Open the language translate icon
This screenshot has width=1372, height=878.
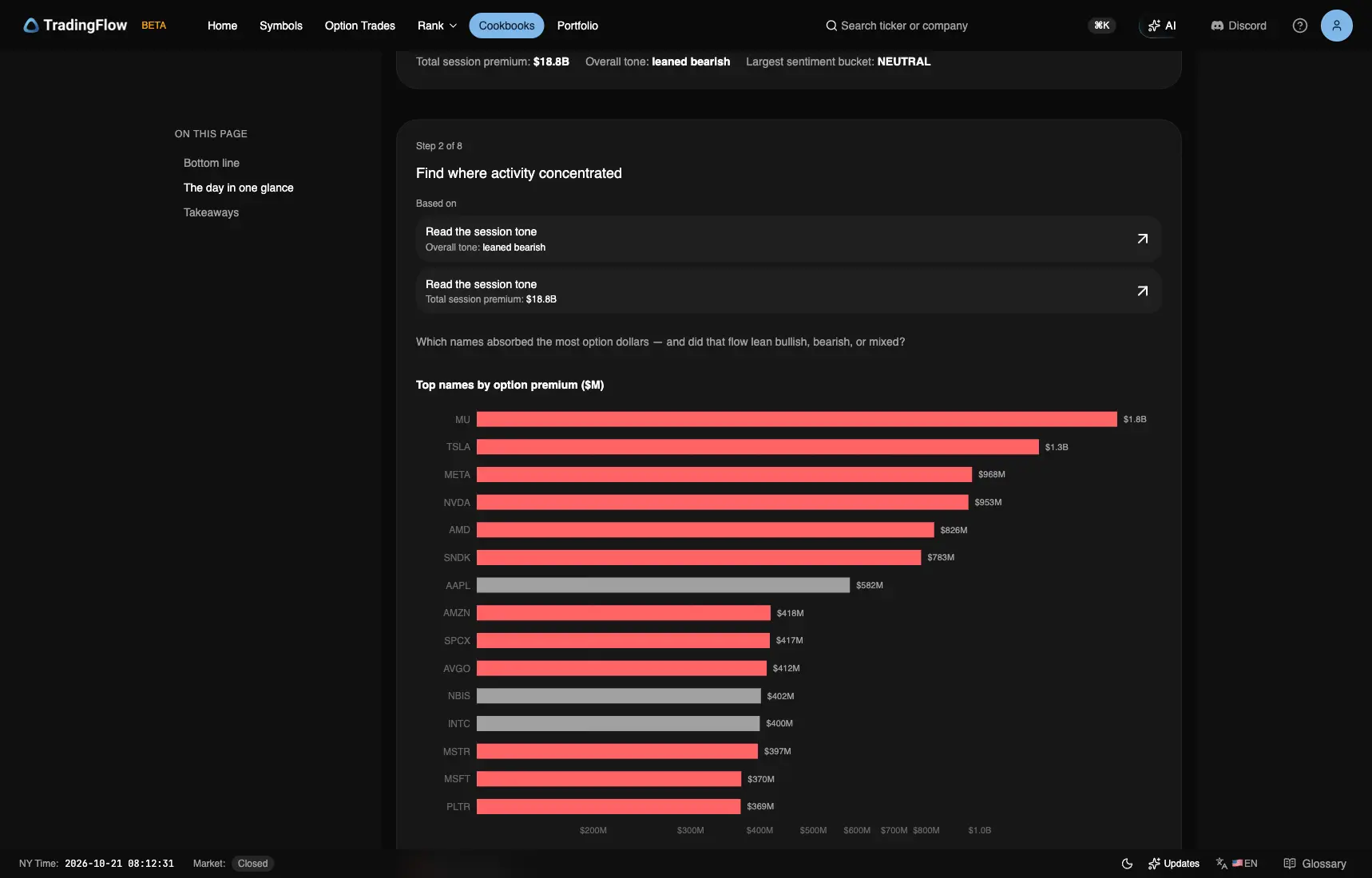point(1222,864)
